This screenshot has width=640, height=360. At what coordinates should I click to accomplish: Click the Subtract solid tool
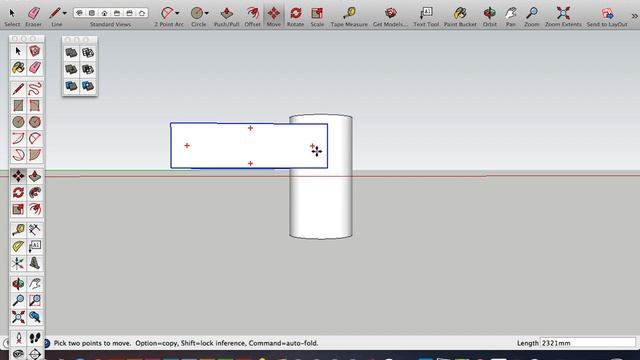[x=88, y=69]
